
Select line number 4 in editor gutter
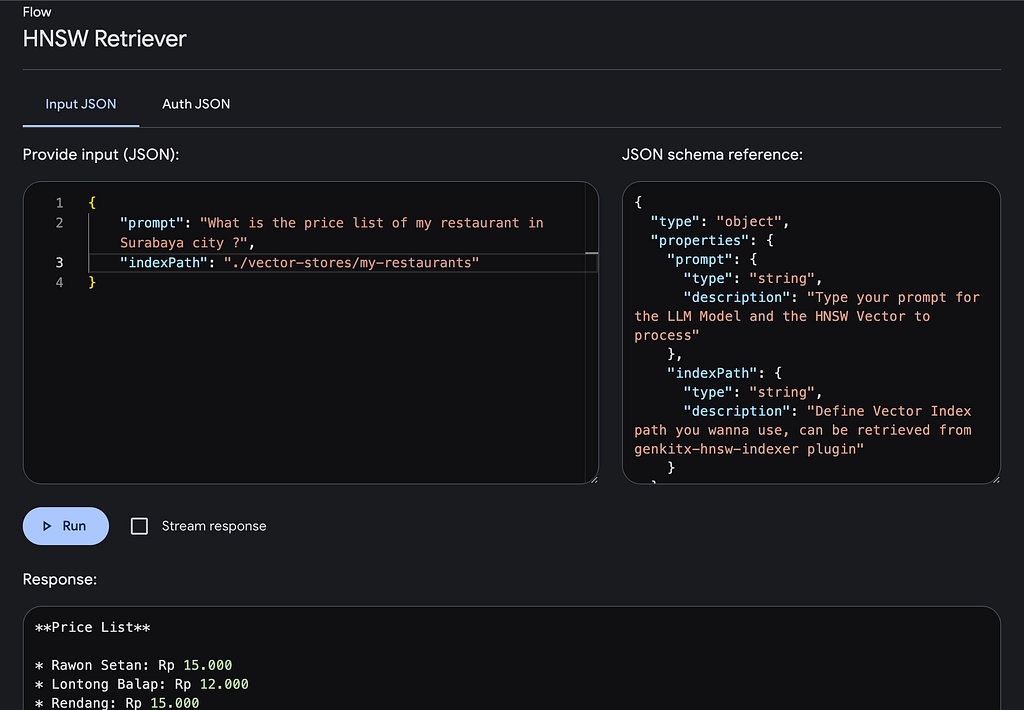(x=59, y=283)
